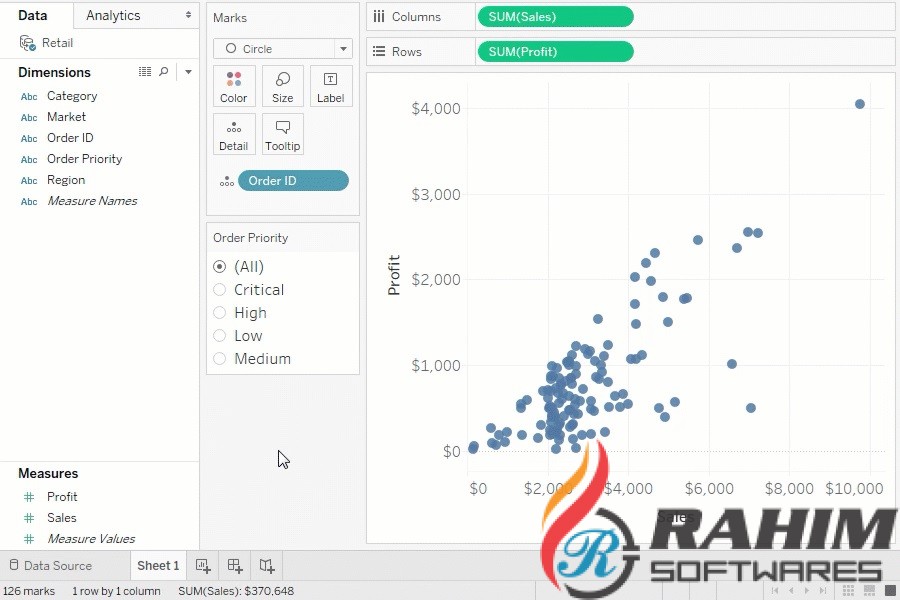Click the Abc type icon beside Category
900x600 pixels.
click(x=29, y=96)
